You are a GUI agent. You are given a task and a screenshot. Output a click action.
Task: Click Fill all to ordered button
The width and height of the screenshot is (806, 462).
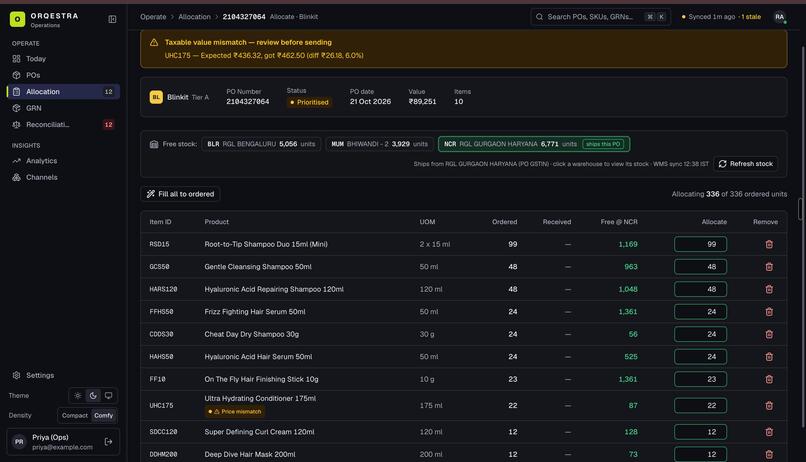point(180,194)
